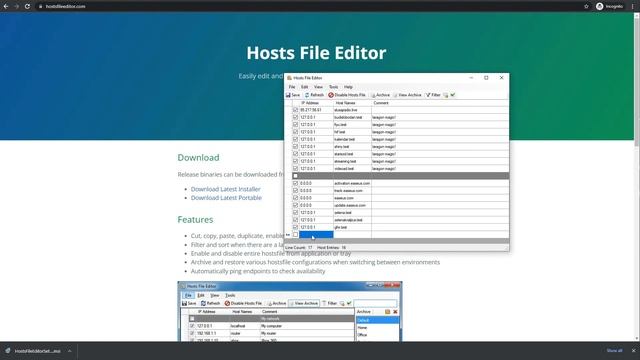Viewport: 640px width, 360px height.
Task: Click the browser forward arrow
Action: tap(16, 6)
